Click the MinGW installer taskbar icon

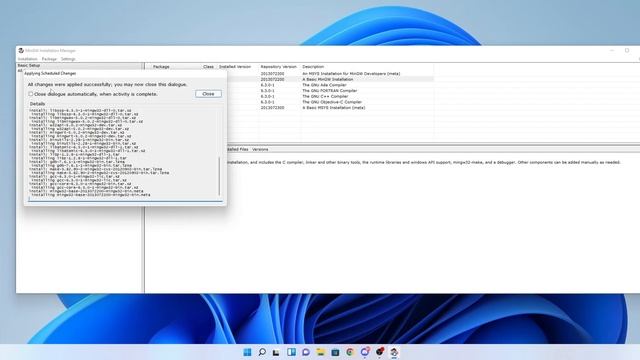[394, 352]
